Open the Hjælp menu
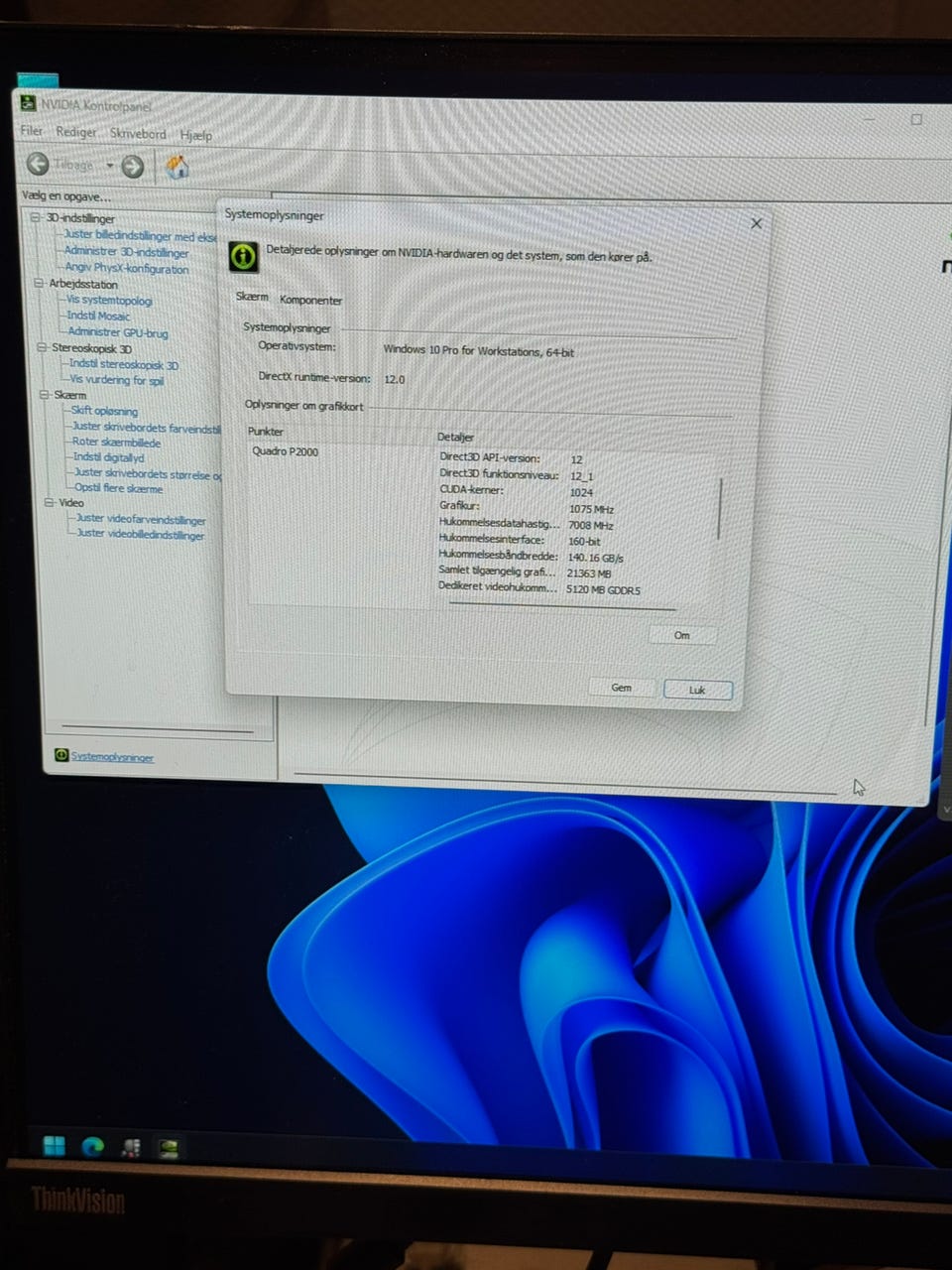 pos(195,135)
